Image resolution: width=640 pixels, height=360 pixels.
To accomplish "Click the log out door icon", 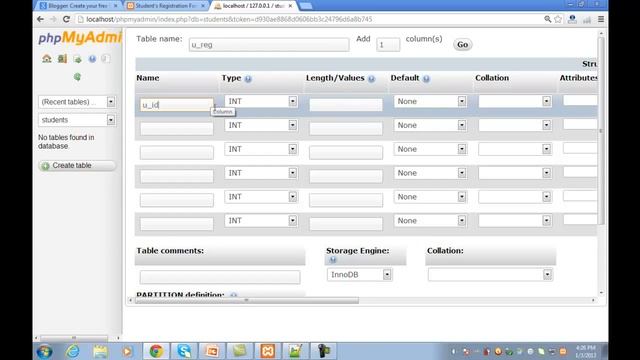I will (x=62, y=59).
